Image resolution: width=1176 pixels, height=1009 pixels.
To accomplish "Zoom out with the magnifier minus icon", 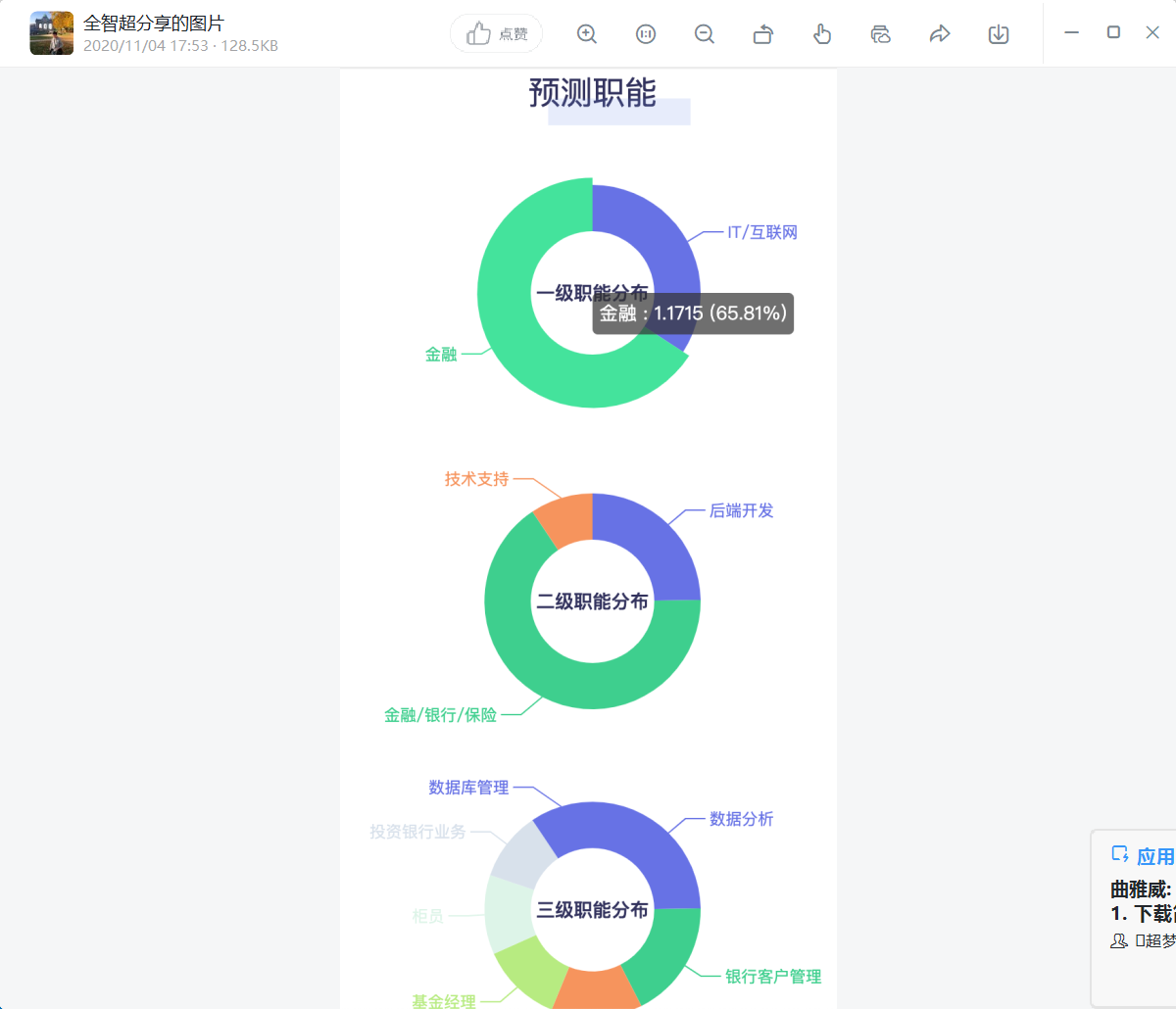I will [705, 34].
